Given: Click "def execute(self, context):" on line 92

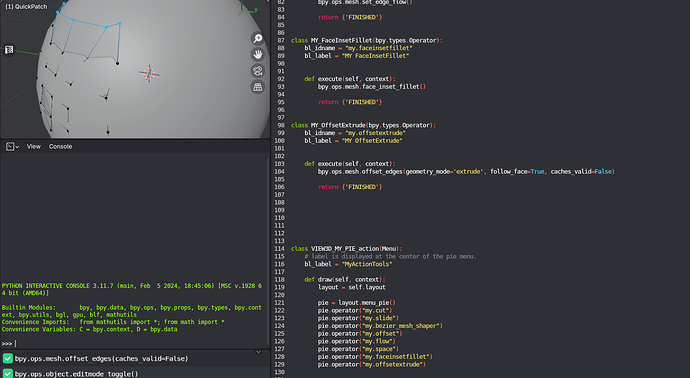Looking at the screenshot, I should coord(349,79).
